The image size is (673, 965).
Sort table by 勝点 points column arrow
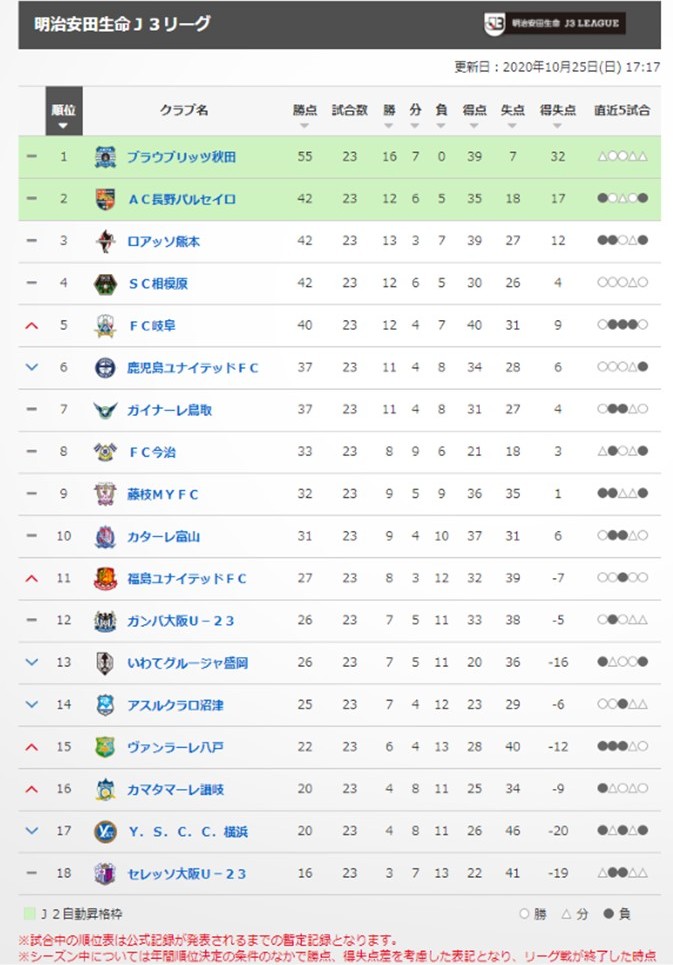click(x=305, y=126)
